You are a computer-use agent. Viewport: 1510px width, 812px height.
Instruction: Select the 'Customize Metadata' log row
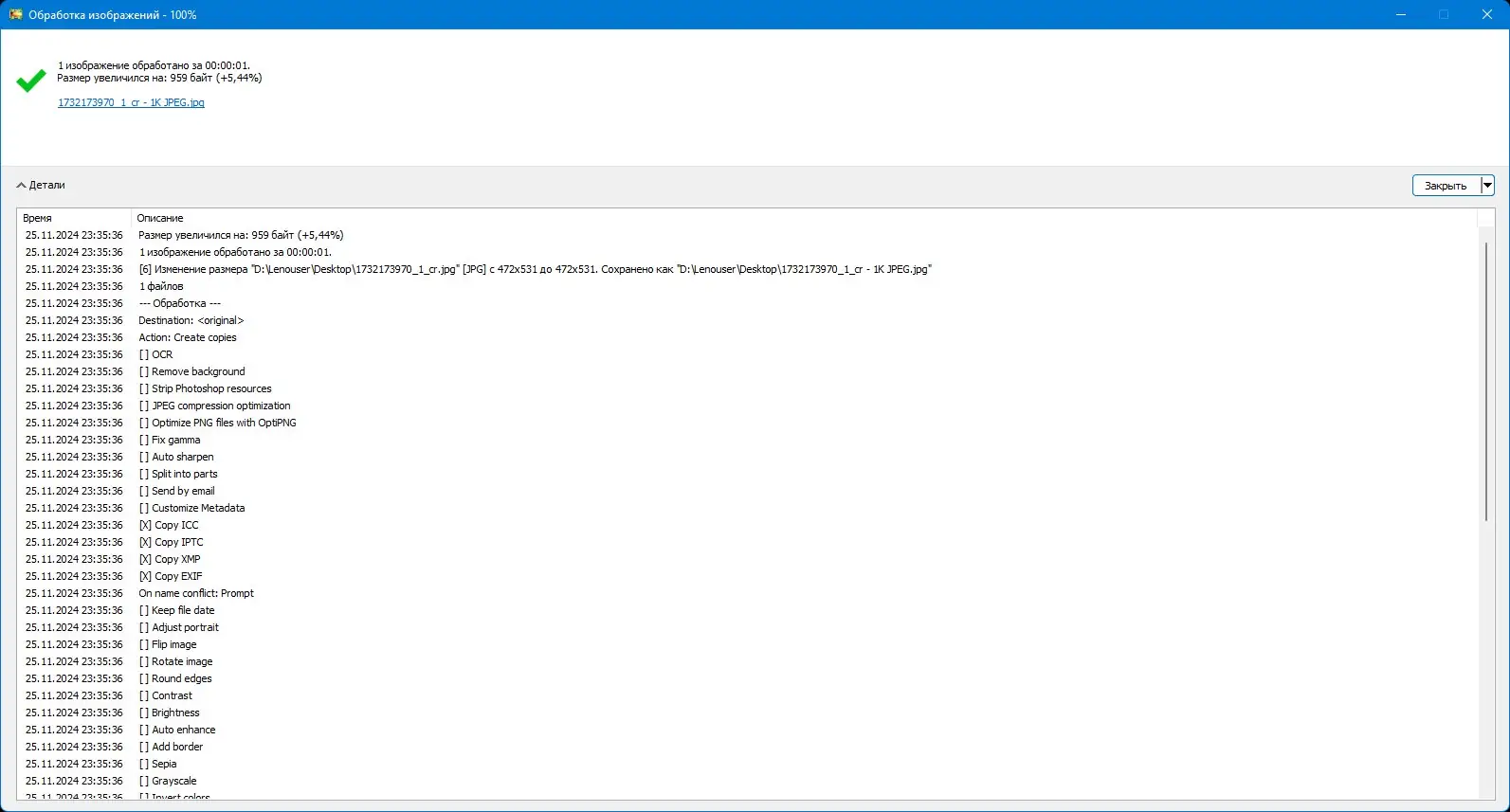click(x=748, y=508)
